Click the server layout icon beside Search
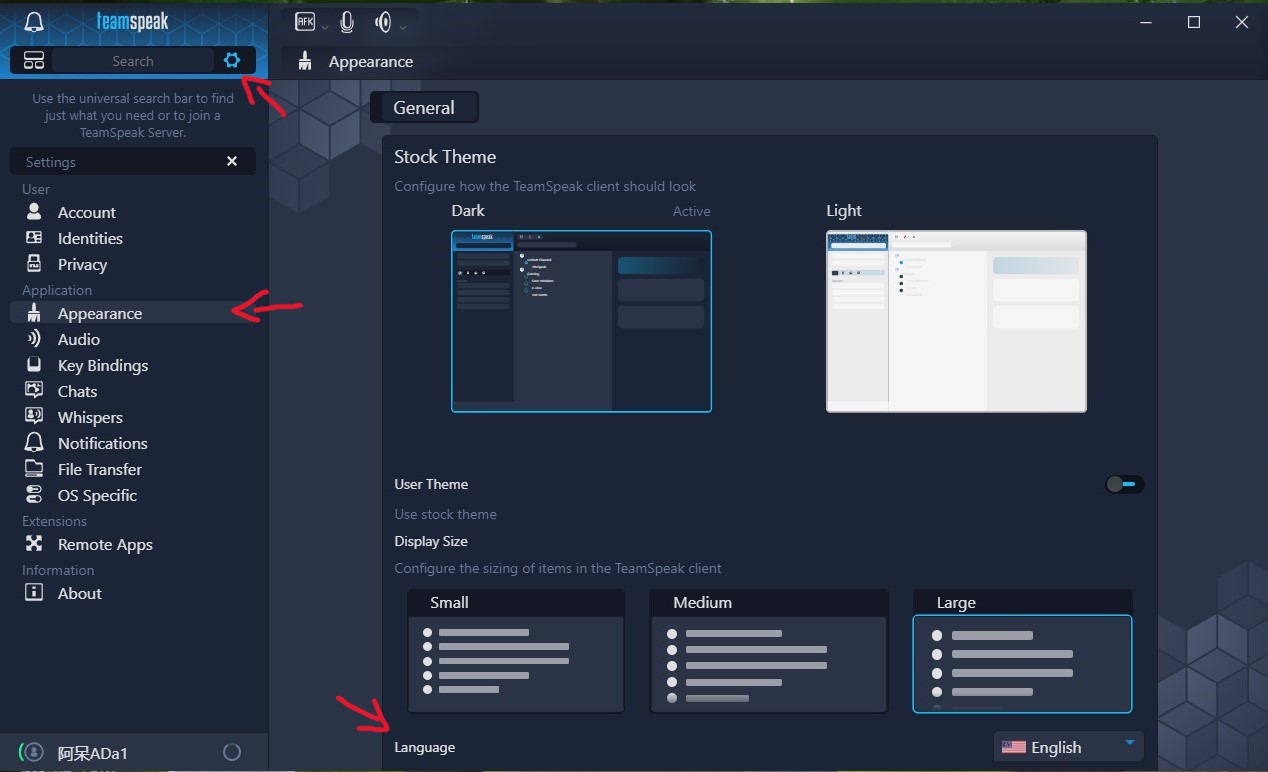The height and width of the screenshot is (772, 1268). [x=34, y=61]
